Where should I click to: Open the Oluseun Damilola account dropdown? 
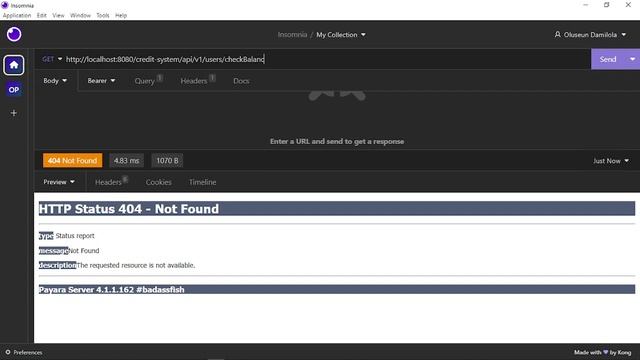click(590, 35)
